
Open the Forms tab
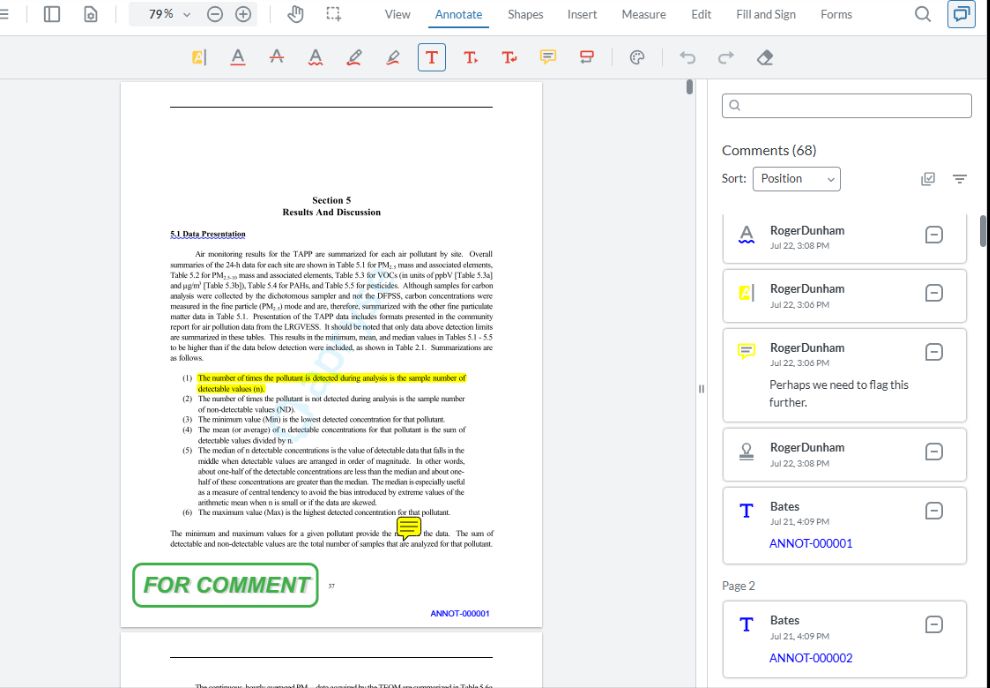click(836, 15)
